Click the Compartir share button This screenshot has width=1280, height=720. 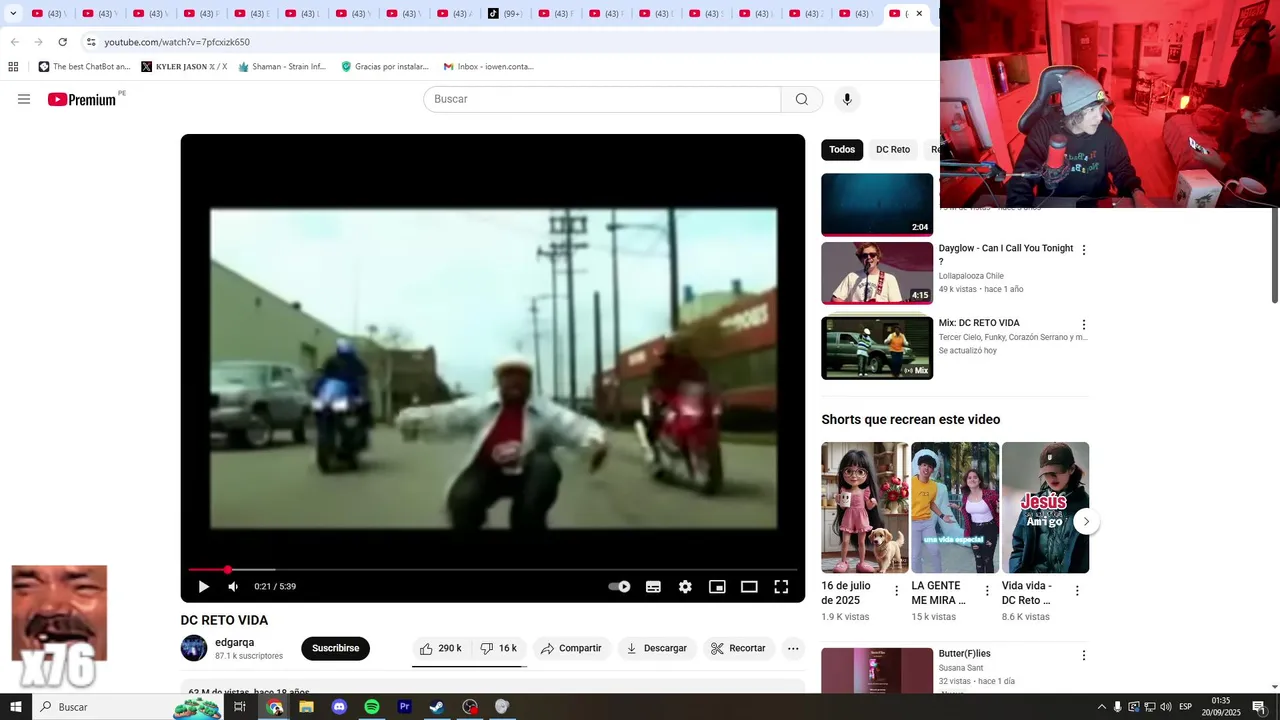pyautogui.click(x=571, y=649)
